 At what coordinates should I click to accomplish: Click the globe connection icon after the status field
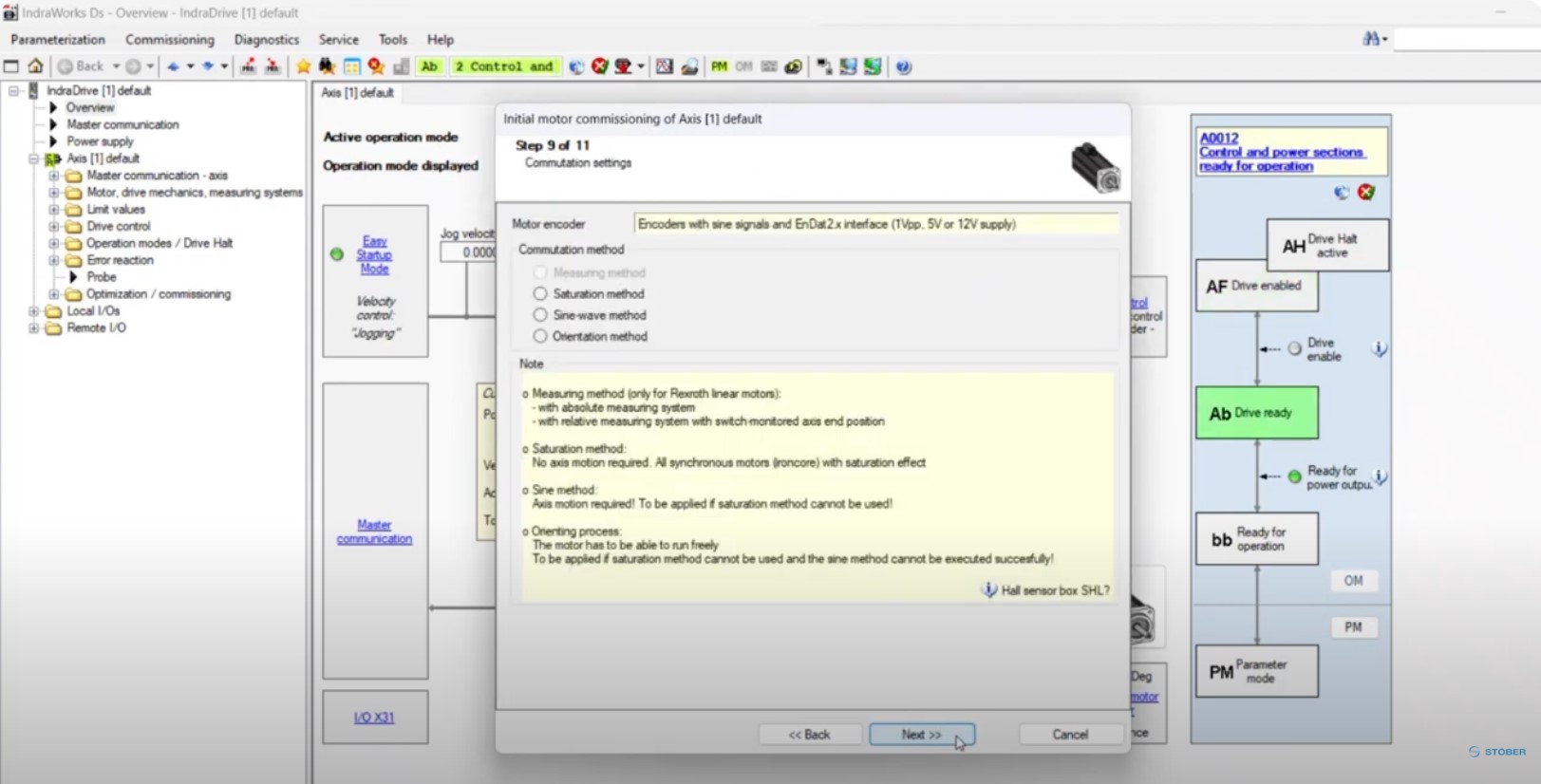click(x=575, y=66)
